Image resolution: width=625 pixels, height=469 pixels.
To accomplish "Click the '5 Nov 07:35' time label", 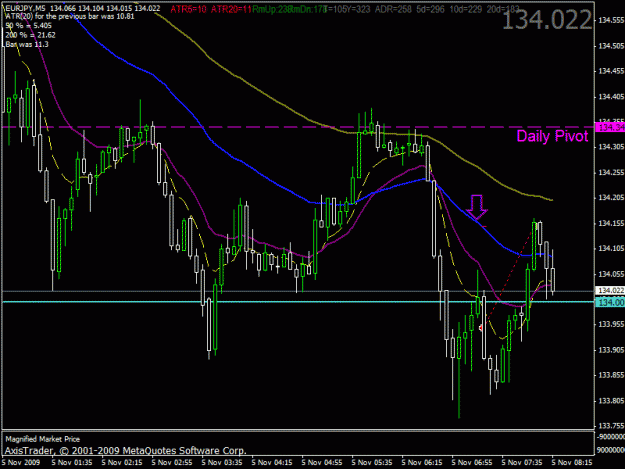I will pyautogui.click(x=522, y=463).
